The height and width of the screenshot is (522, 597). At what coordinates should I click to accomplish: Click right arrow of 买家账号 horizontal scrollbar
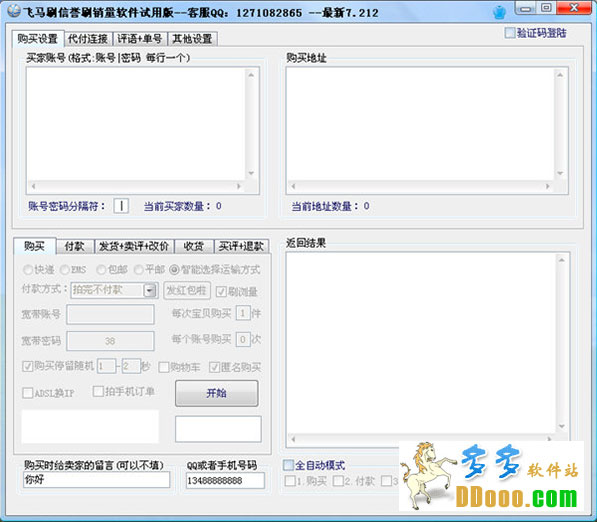click(x=239, y=186)
